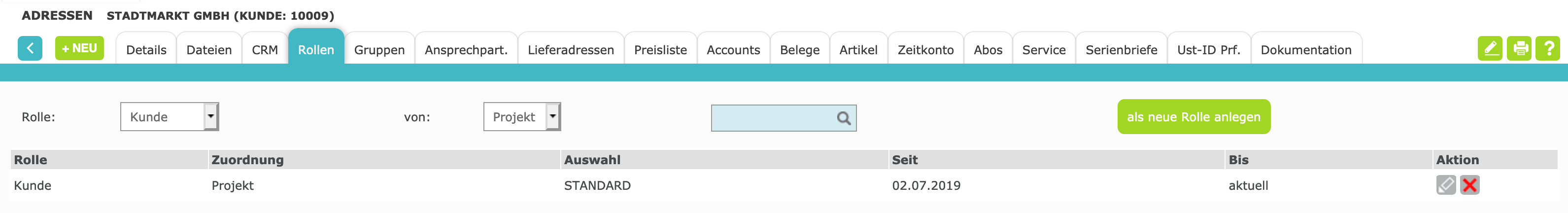Click the back arrow icon
The height and width of the screenshot is (213, 1568).
[30, 48]
